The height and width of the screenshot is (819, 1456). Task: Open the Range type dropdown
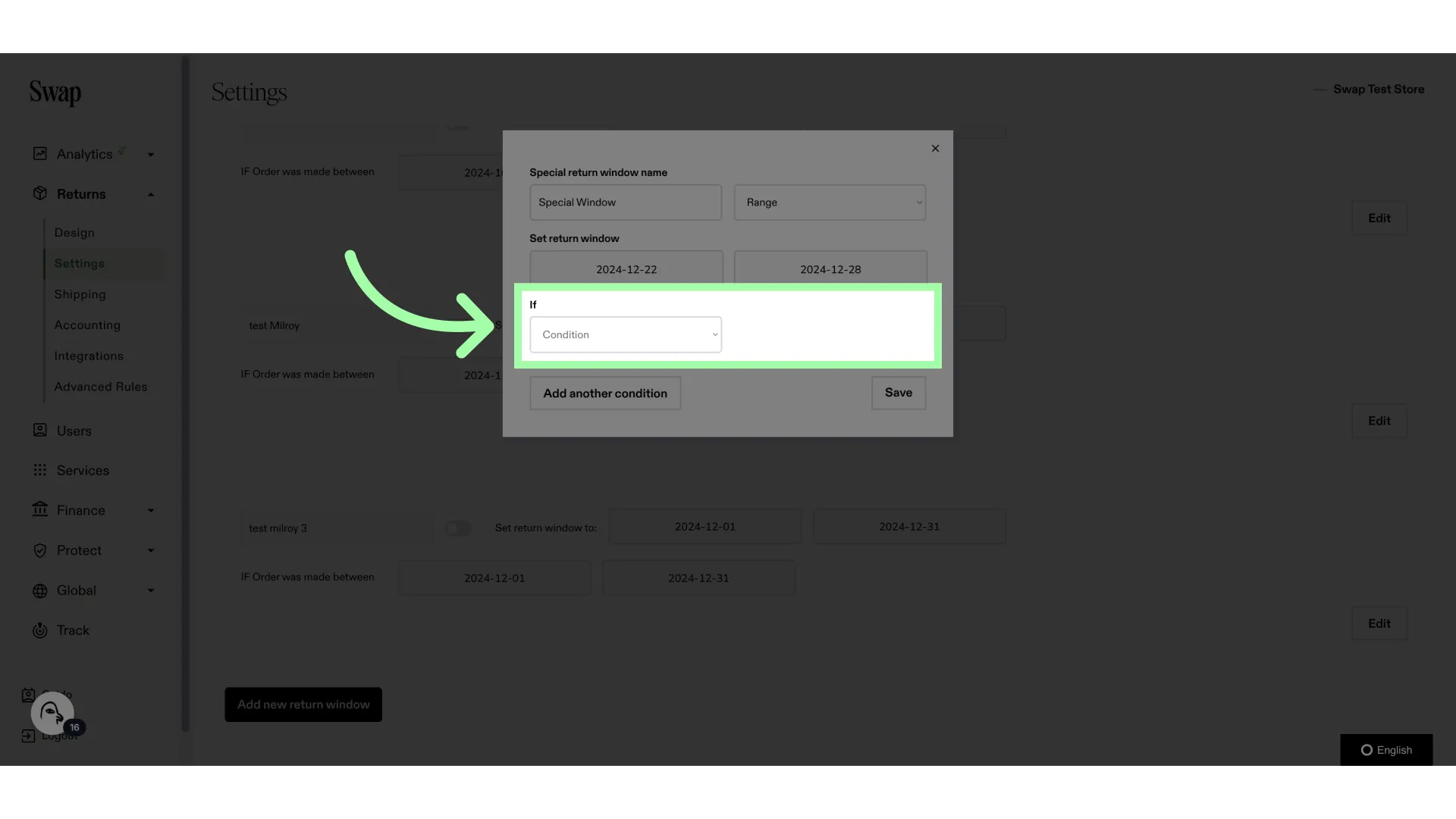tap(830, 202)
